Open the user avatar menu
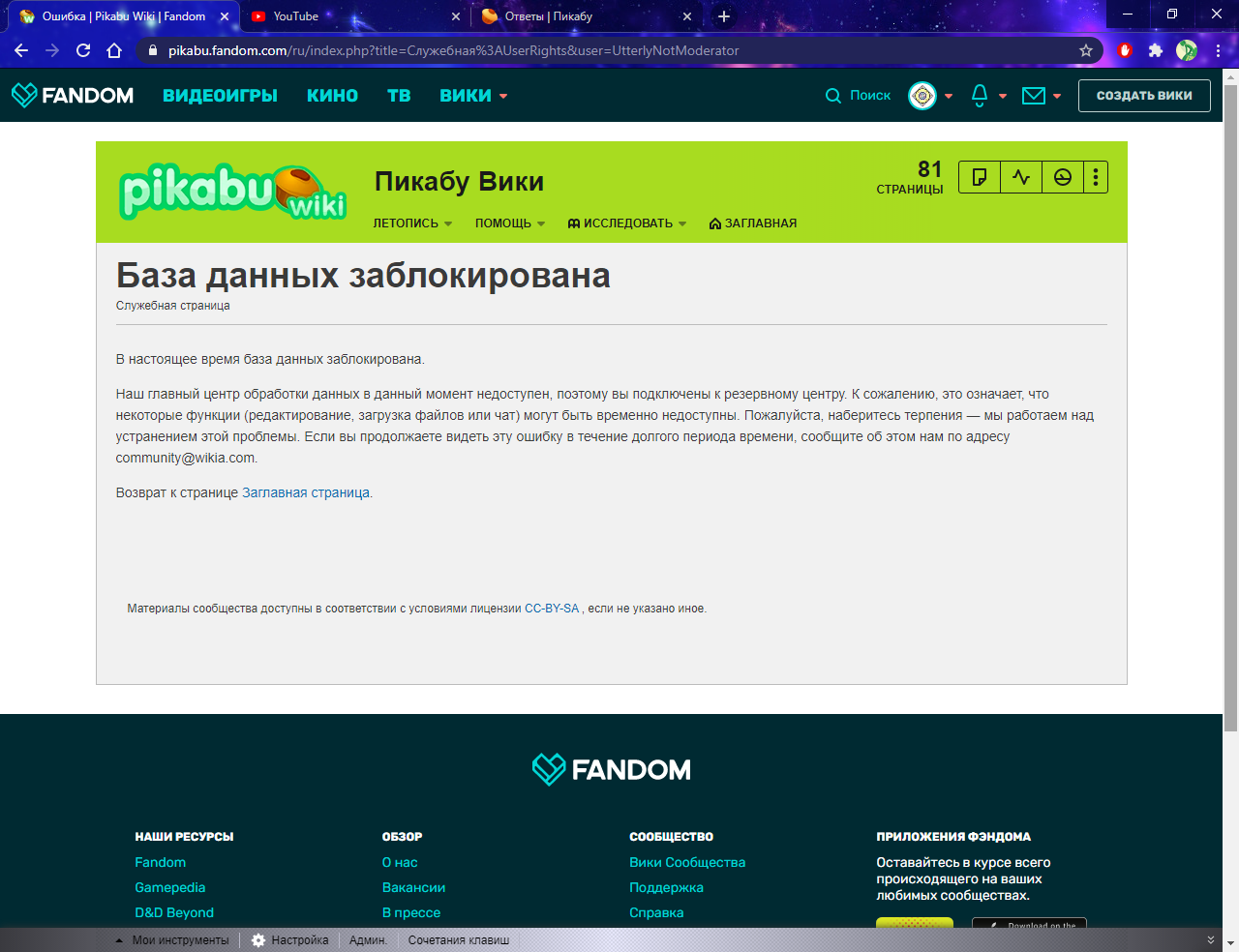This screenshot has width=1239, height=952. point(922,96)
